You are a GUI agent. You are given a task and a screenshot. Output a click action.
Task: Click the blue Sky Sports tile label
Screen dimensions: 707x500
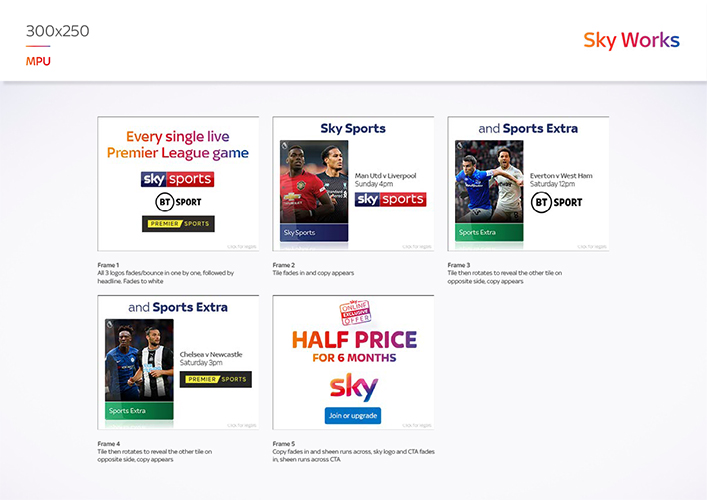click(314, 233)
